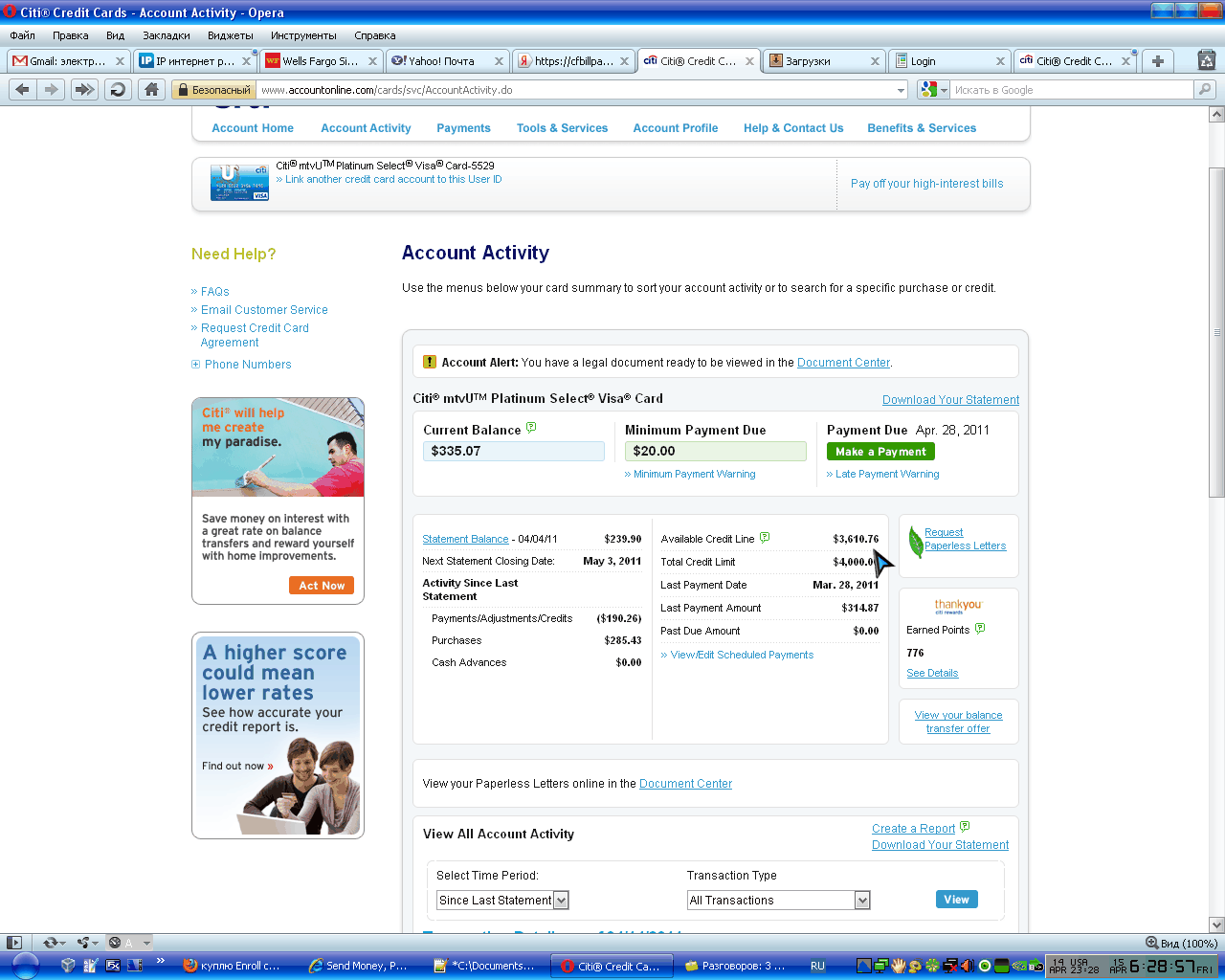Click the orange Act Now button
1225x980 pixels.
click(322, 586)
